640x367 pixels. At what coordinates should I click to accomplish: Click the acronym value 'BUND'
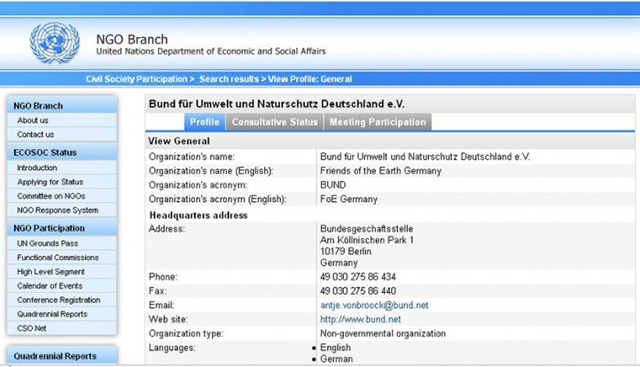pyautogui.click(x=333, y=185)
